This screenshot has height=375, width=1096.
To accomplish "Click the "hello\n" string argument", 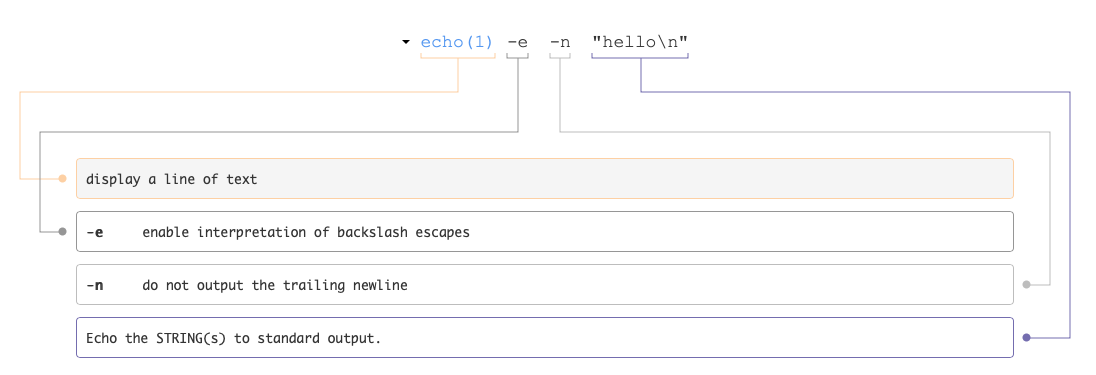I will click(640, 42).
